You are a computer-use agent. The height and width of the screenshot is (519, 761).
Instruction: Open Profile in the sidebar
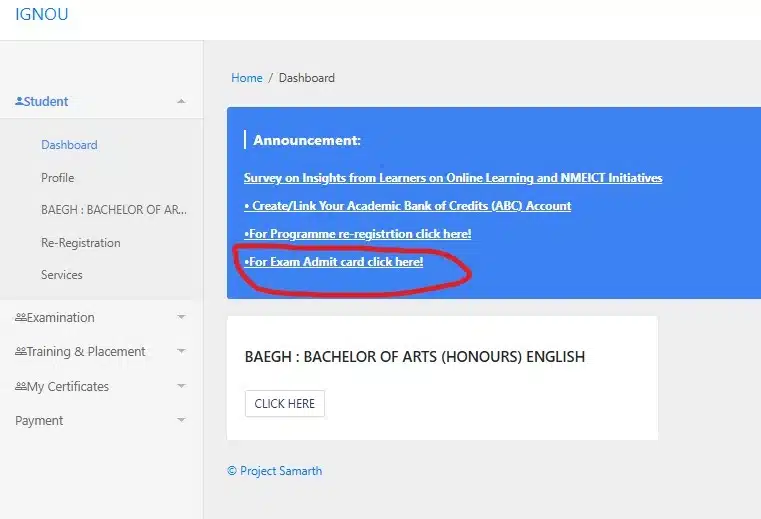point(58,178)
